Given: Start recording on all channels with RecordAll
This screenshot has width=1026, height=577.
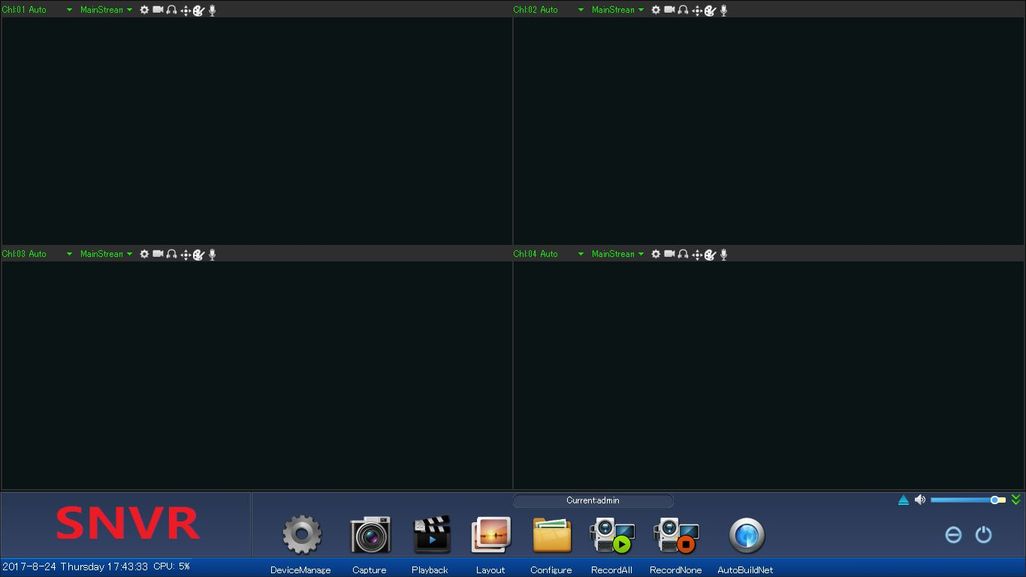Looking at the screenshot, I should click(x=611, y=535).
